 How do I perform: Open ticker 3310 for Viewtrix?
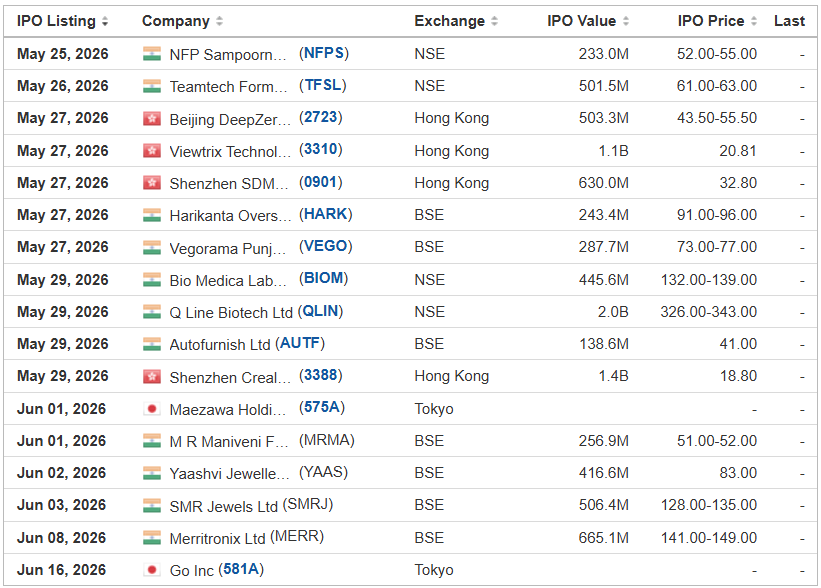[320, 150]
